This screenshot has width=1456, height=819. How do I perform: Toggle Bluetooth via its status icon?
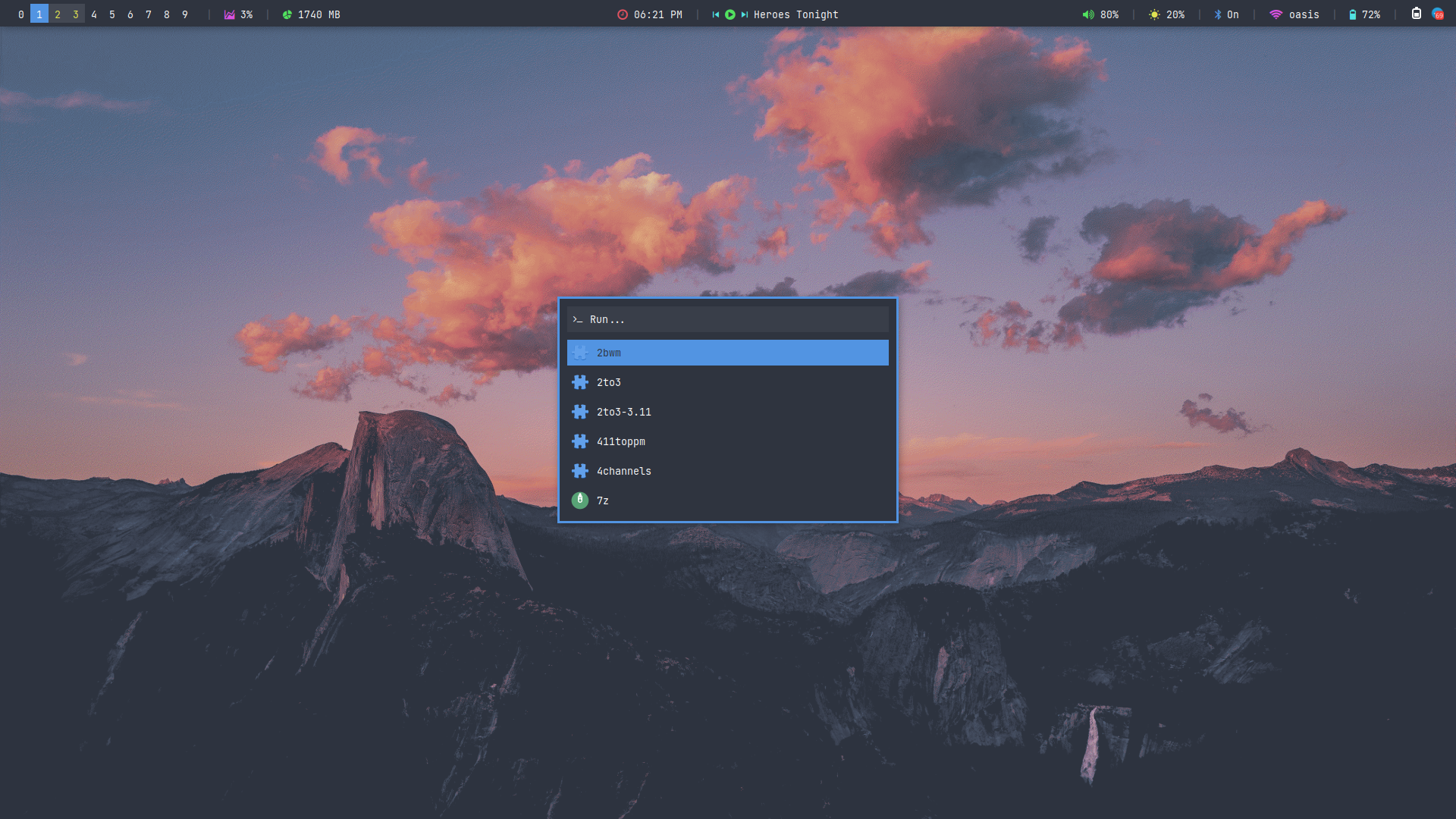pyautogui.click(x=1218, y=14)
